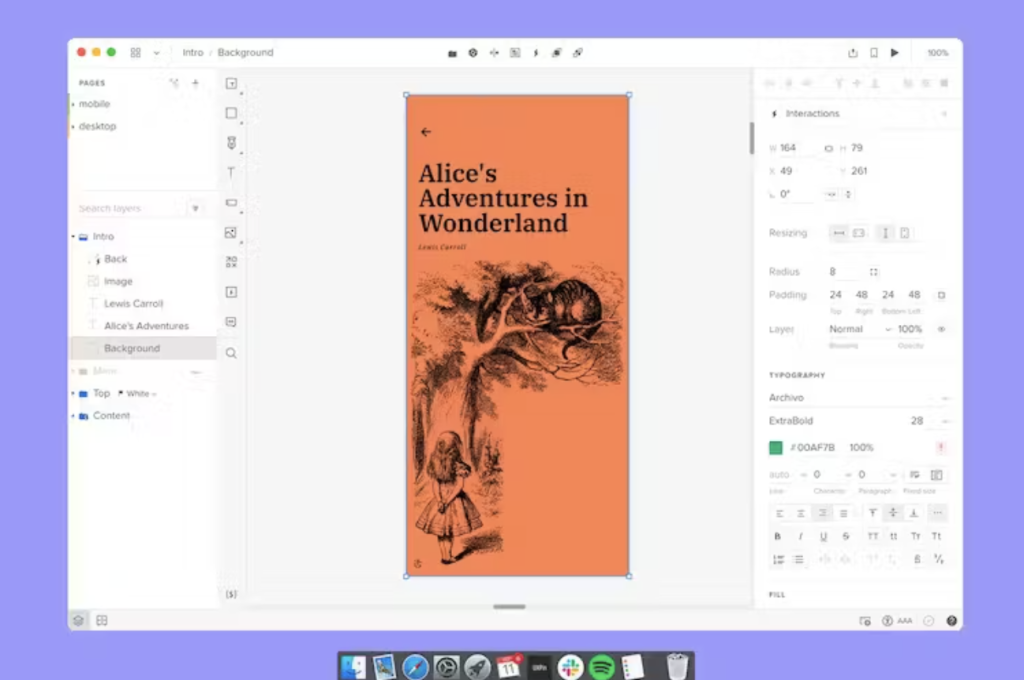Viewport: 1024px width, 680px height.
Task: Click the text color swatch #00AF7B
Action: click(776, 447)
